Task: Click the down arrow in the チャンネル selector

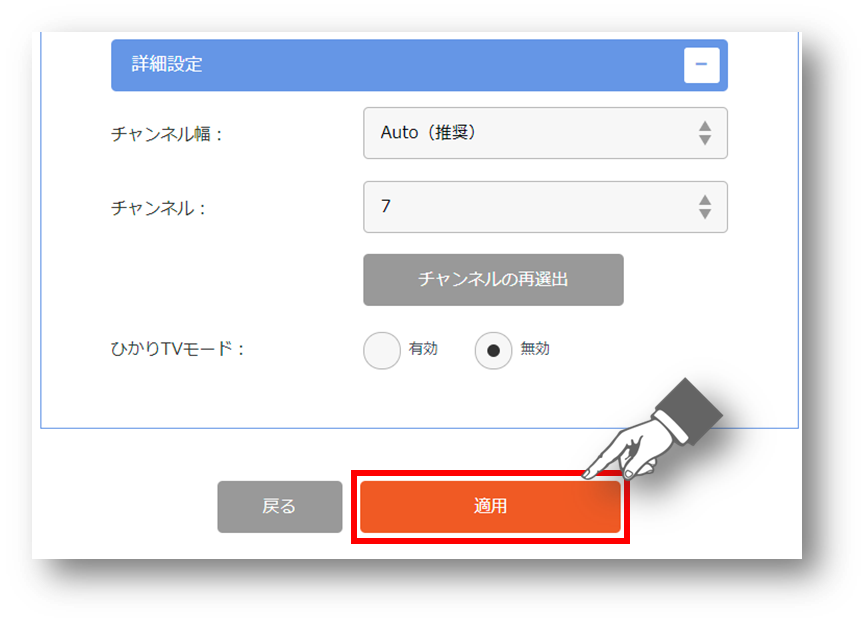Action: pos(704,214)
